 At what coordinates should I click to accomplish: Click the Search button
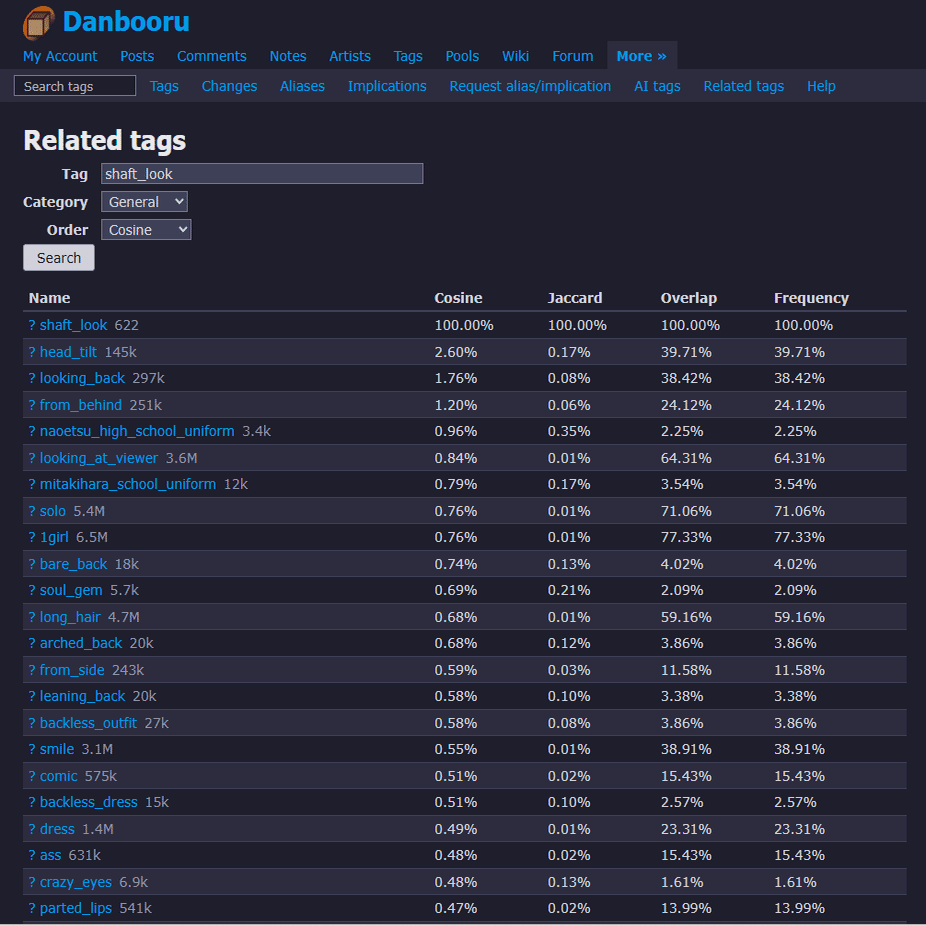(x=58, y=257)
